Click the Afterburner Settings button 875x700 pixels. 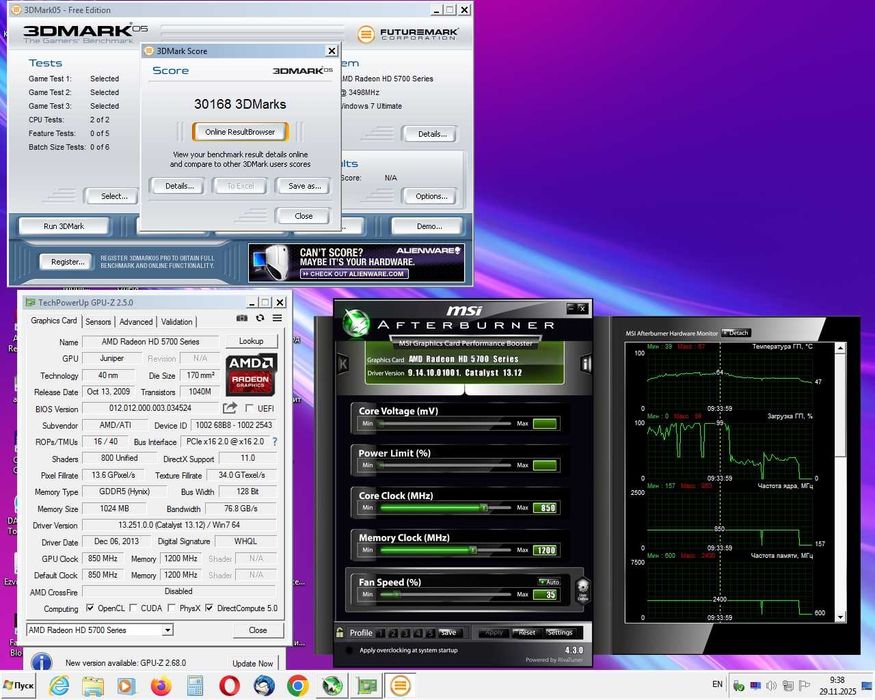pos(560,632)
